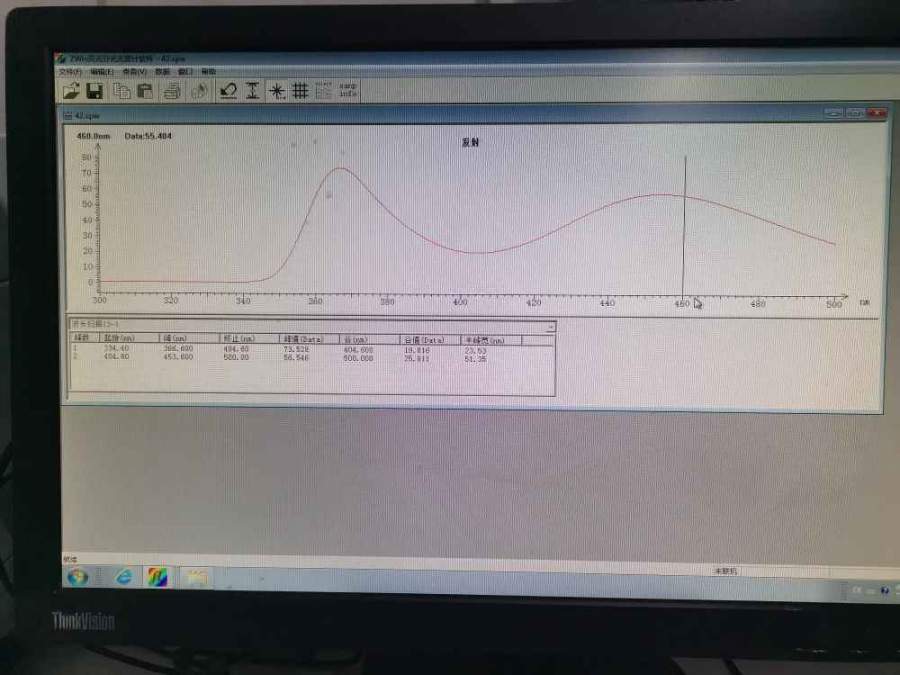Click the Open file toolbar icon
The height and width of the screenshot is (675, 900).
[71, 90]
